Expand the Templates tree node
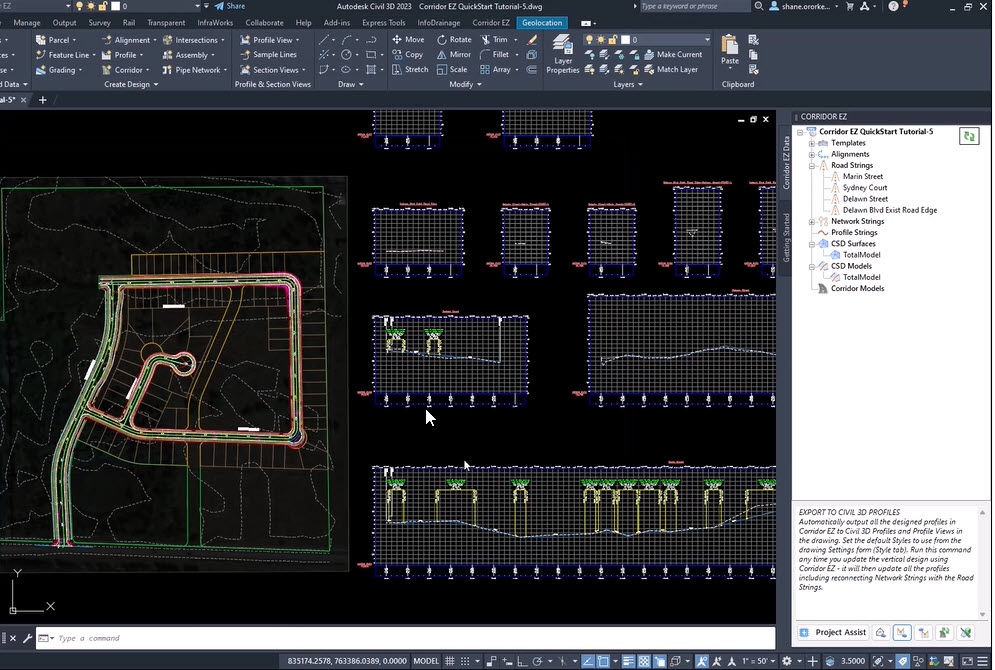Viewport: 995px width, 670px height. pos(812,143)
